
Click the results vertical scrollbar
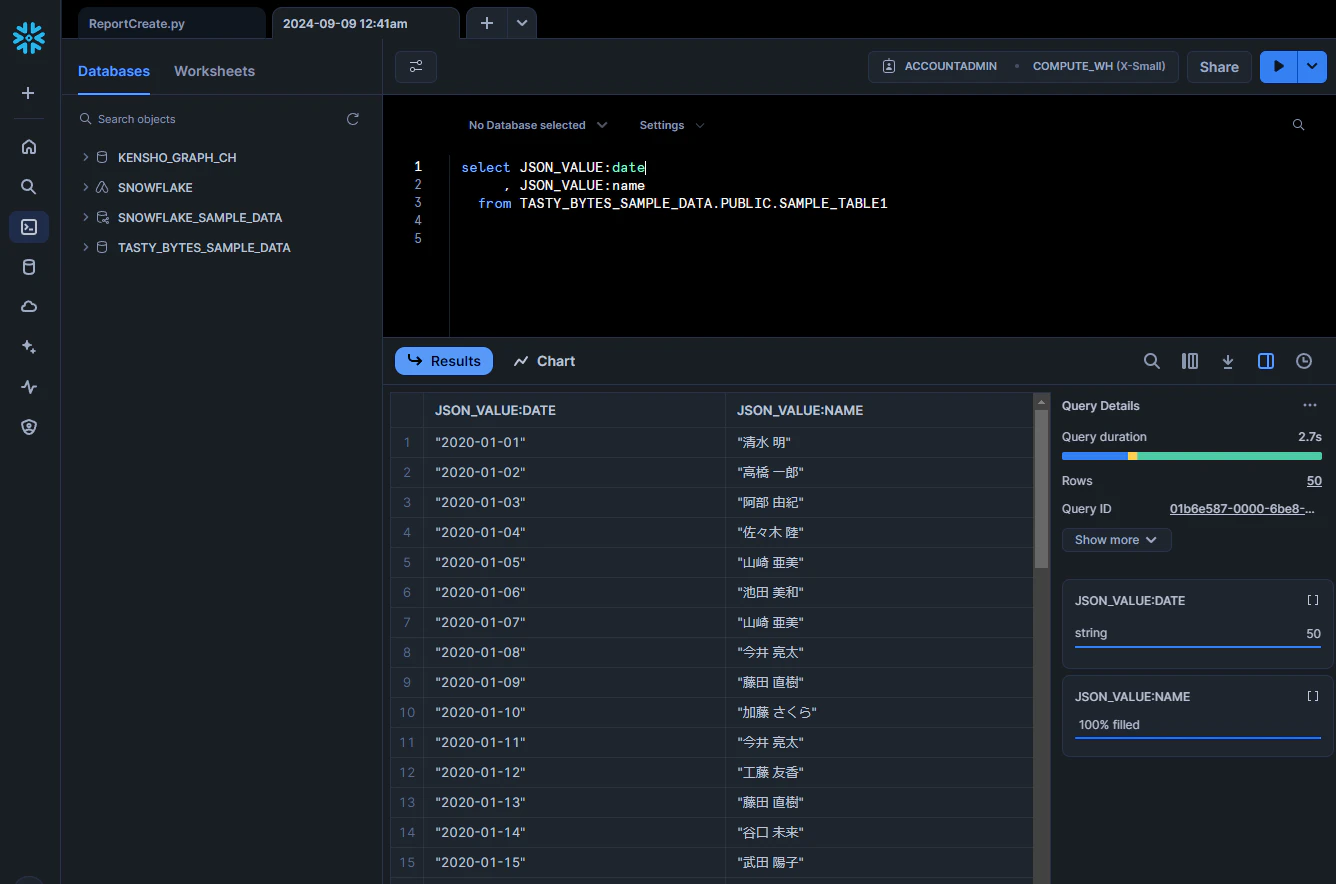pyautogui.click(x=1041, y=489)
